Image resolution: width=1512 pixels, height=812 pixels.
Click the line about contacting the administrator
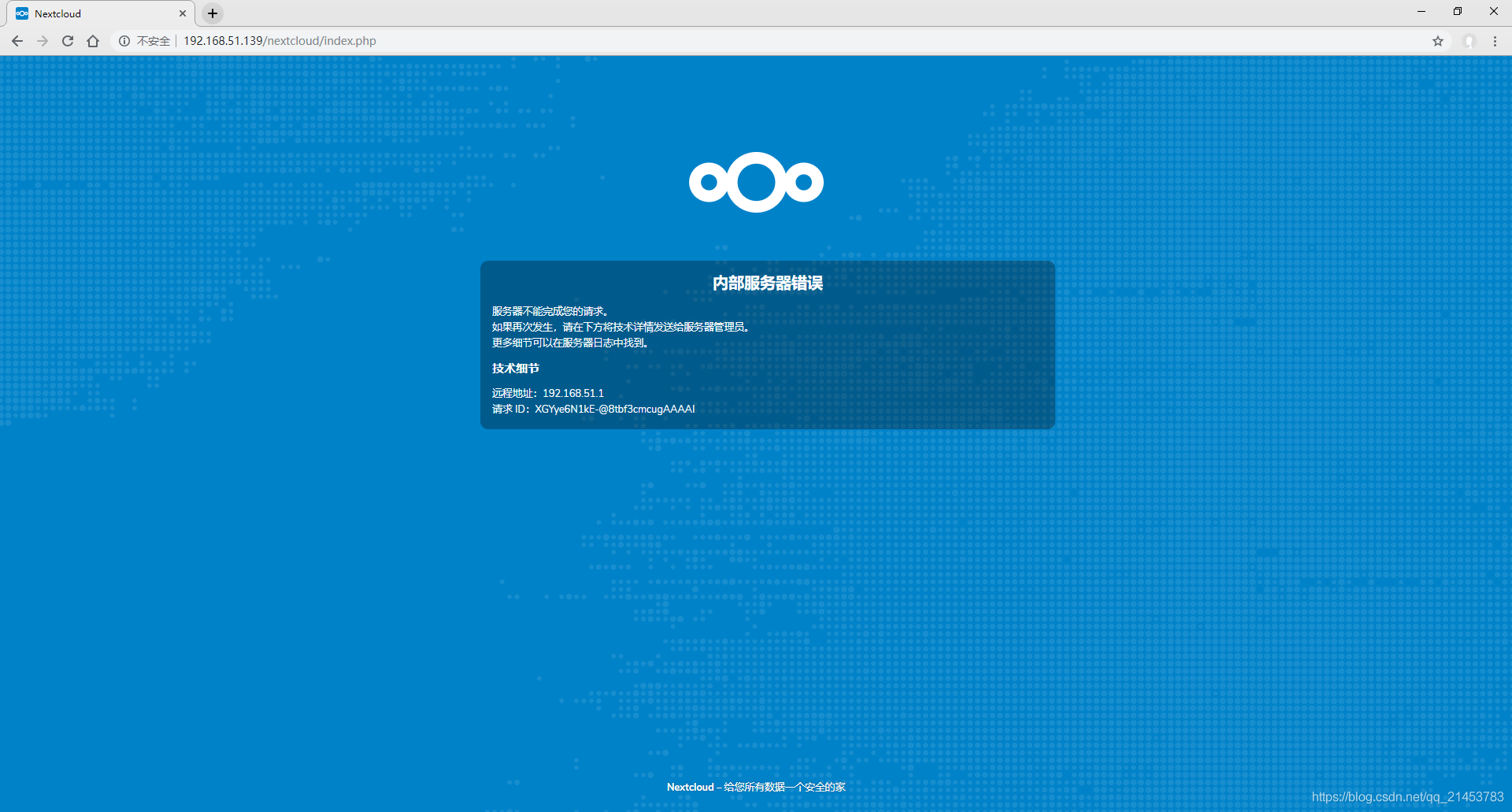point(621,327)
